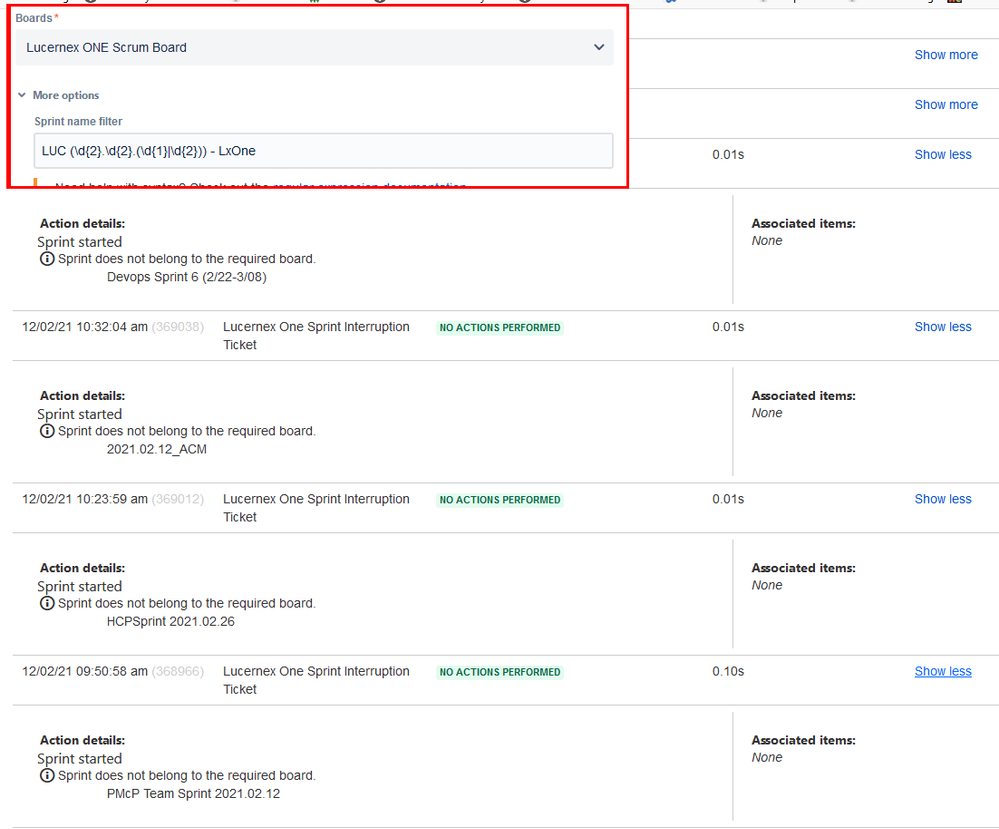Click the NO ACTIONS PERFORMED badge for 10:23:59 am
Image resolution: width=999 pixels, height=829 pixels.
[x=500, y=500]
